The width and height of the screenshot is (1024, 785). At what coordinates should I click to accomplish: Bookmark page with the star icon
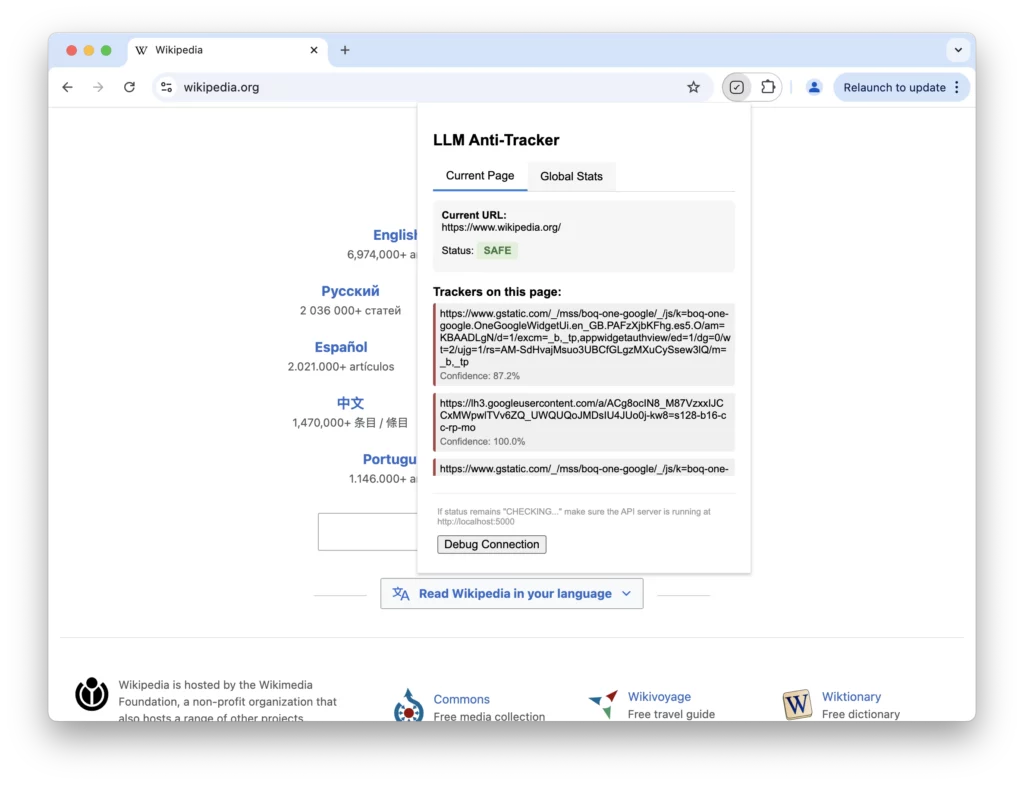tap(693, 87)
